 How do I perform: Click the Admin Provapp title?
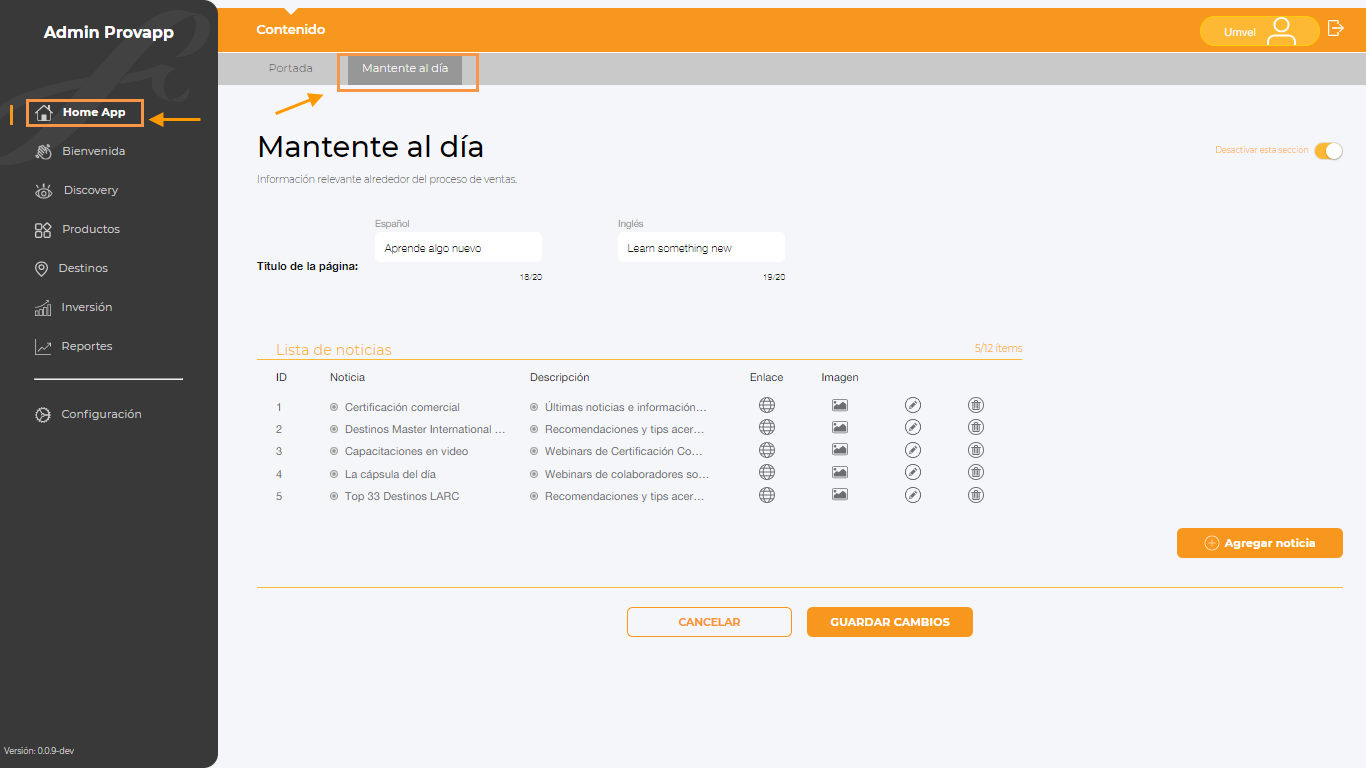[109, 33]
